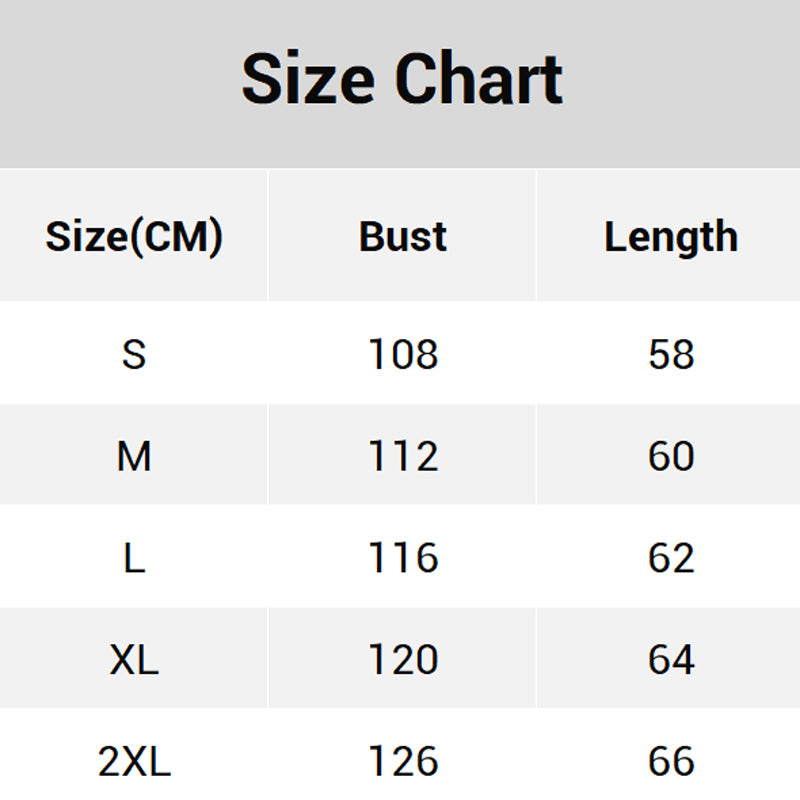Select the 2XL size label

134,762
